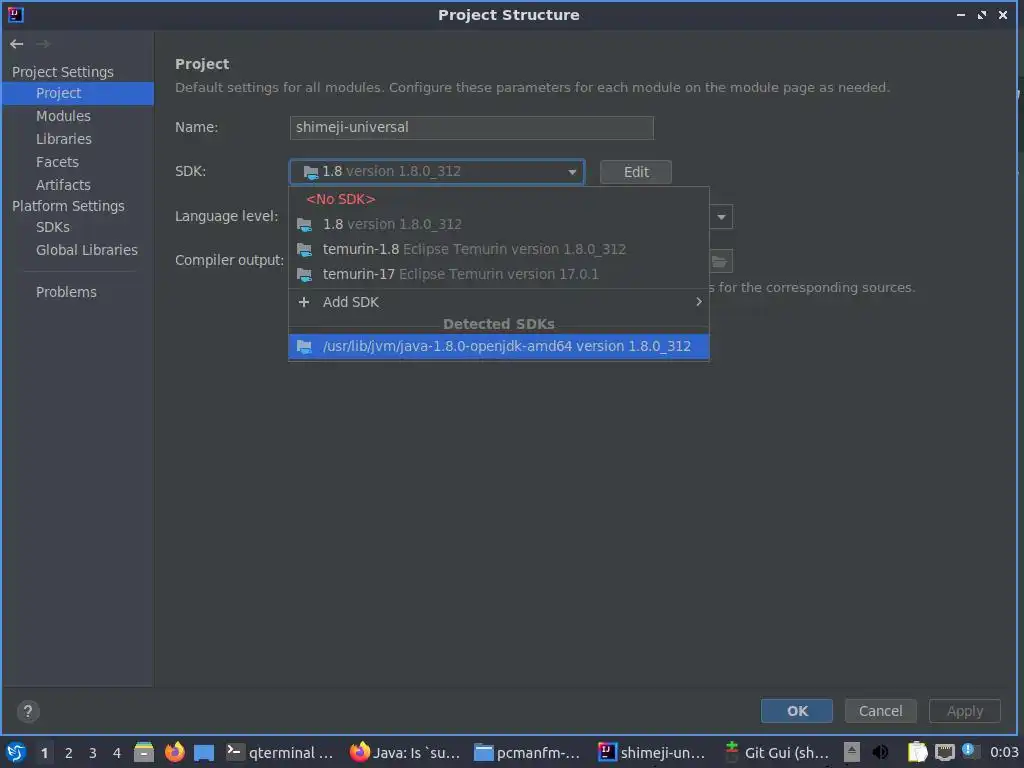The height and width of the screenshot is (768, 1024).
Task: Switch to the shimeji-un... IntelliJ taskbar window
Action: point(652,752)
